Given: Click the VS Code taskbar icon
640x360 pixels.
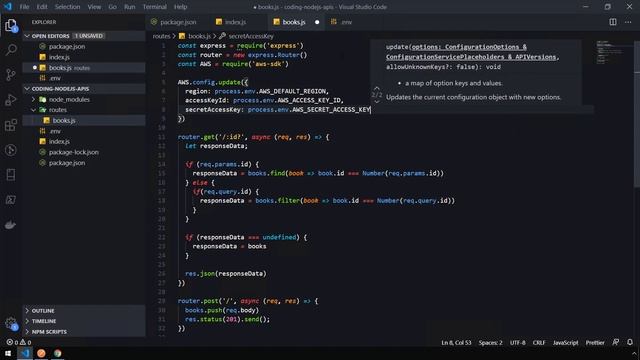Looking at the screenshot, I should tap(25, 353).
